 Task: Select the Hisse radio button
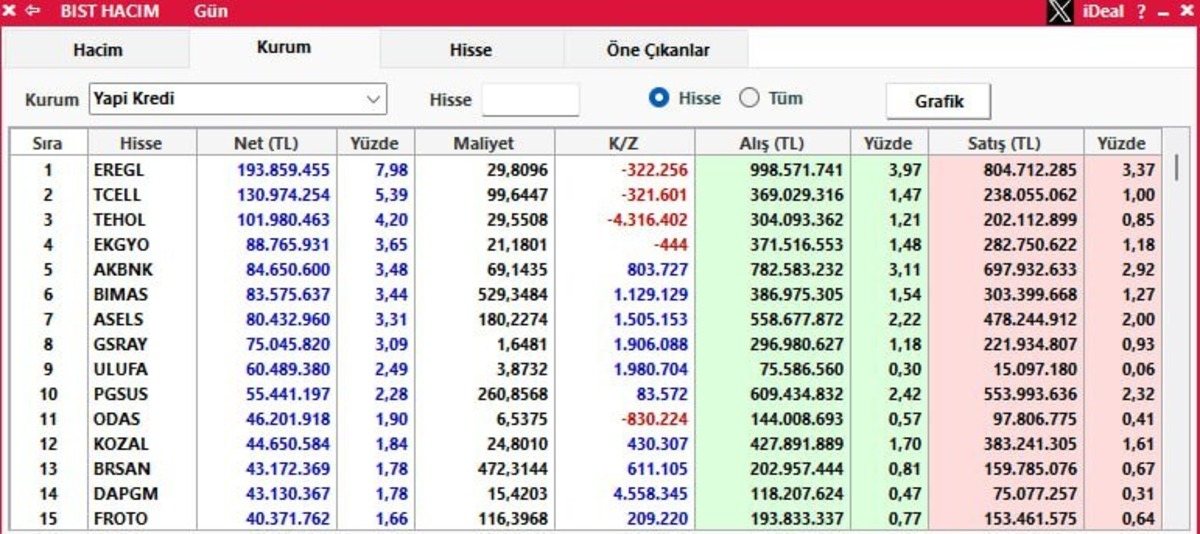tap(659, 98)
